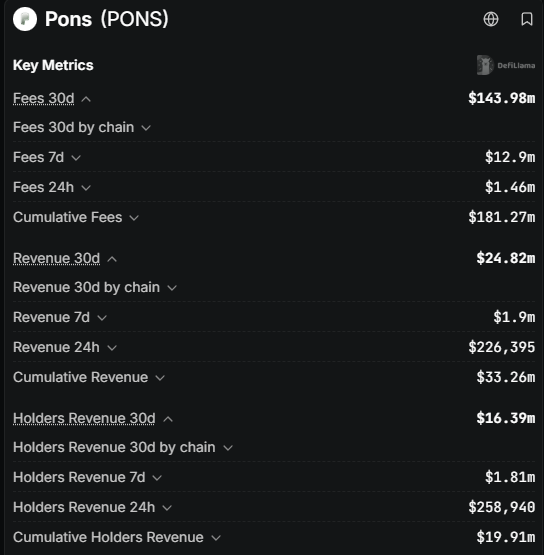Screen dimensions: 544x555
Task: Collapse the Revenue 30d section chevron
Action: click(x=112, y=259)
